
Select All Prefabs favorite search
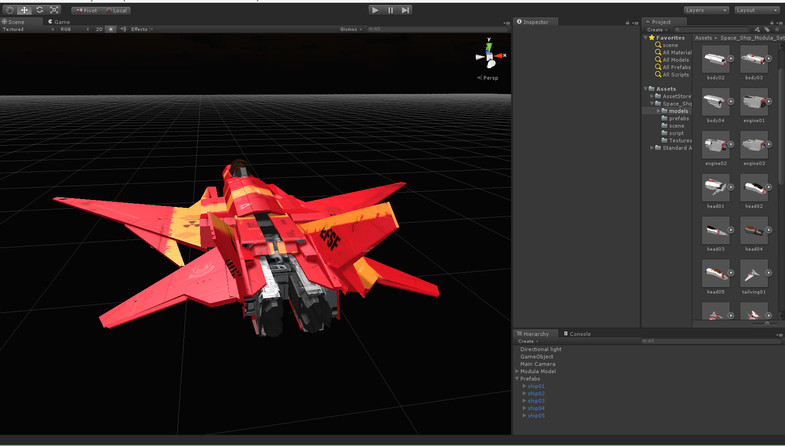(x=672, y=67)
